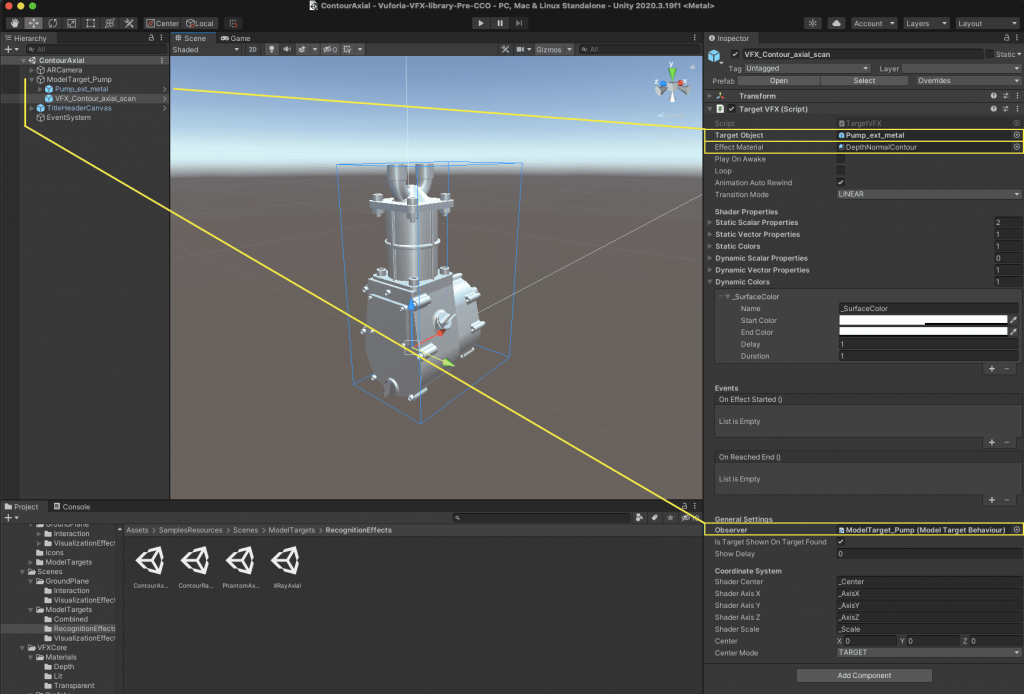
Task: Switch to the Game tab
Action: click(x=236, y=38)
